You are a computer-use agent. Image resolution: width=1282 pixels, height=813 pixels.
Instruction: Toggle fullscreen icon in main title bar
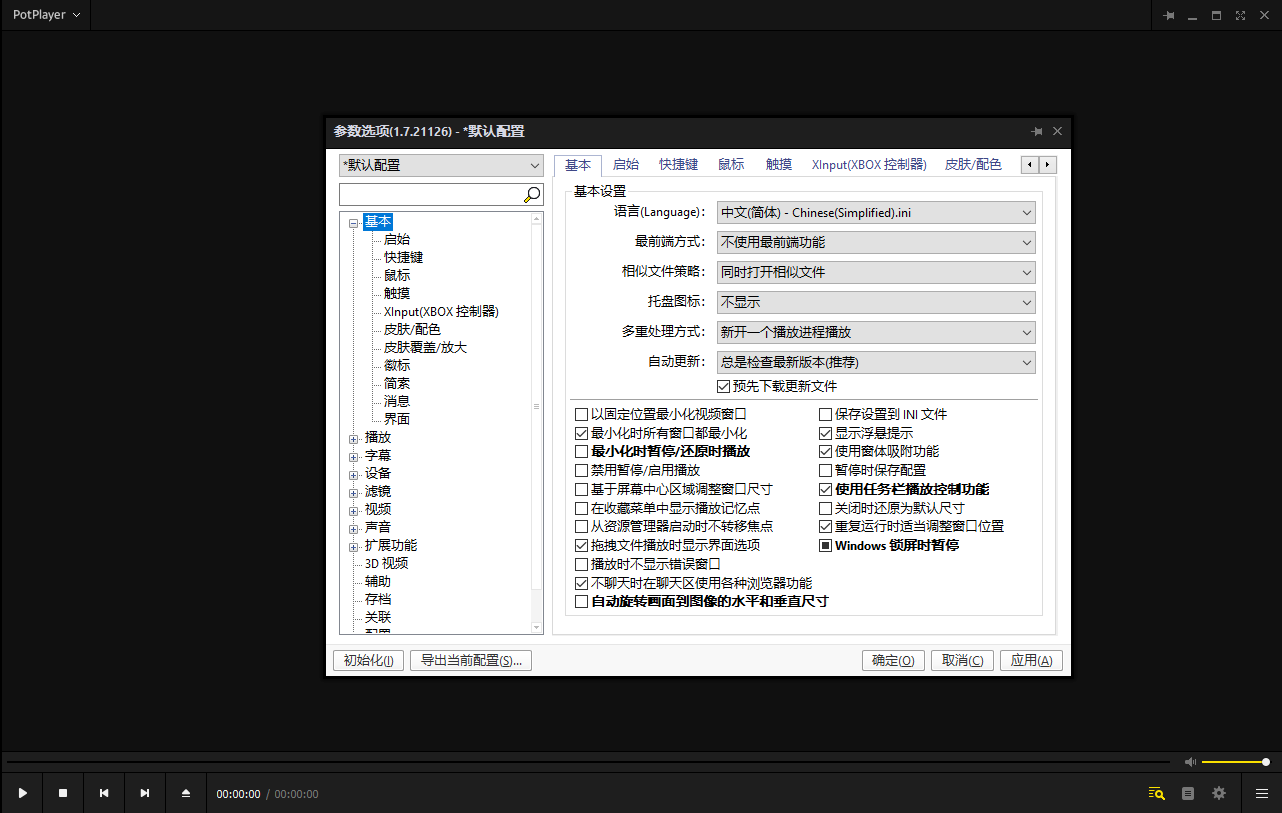click(1241, 15)
